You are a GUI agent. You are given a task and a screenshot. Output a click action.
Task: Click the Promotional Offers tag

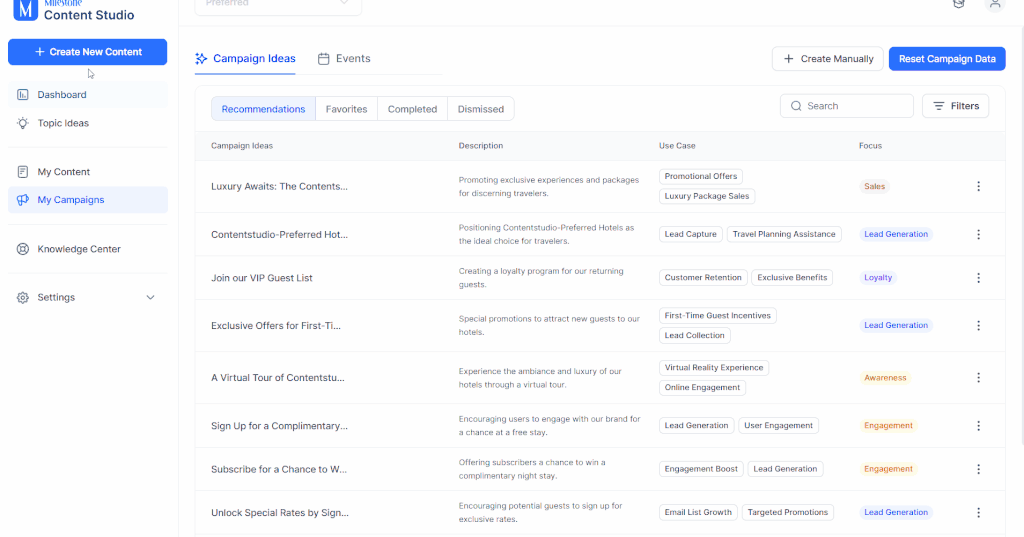click(x=701, y=176)
